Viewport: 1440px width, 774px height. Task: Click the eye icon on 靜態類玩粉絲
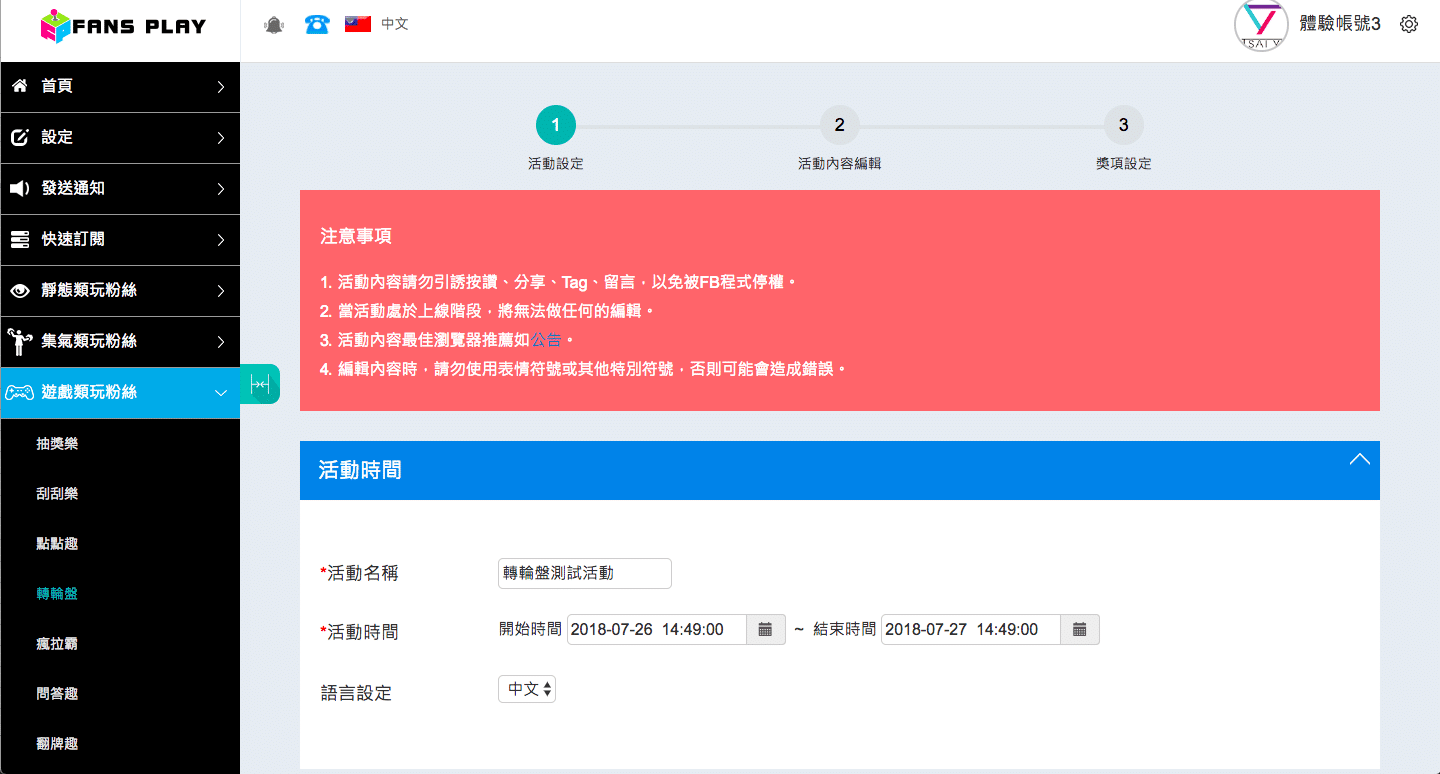pyautogui.click(x=21, y=290)
